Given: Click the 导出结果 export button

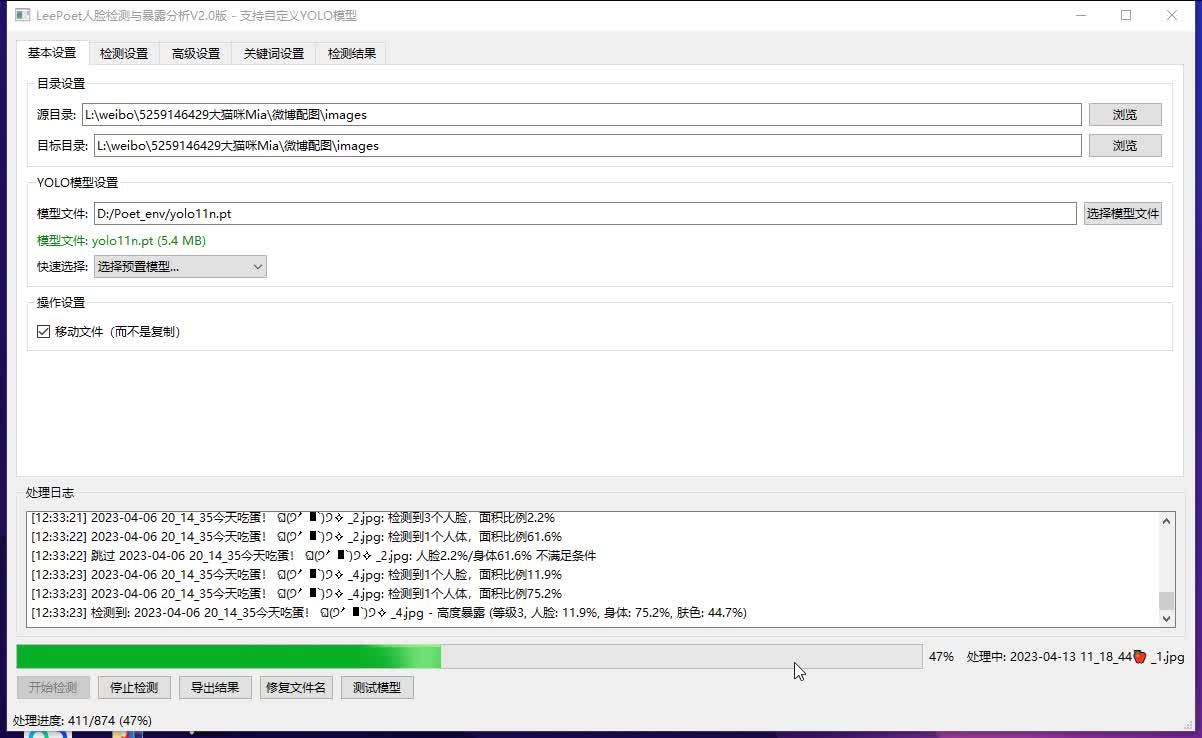Looking at the screenshot, I should coord(216,688).
